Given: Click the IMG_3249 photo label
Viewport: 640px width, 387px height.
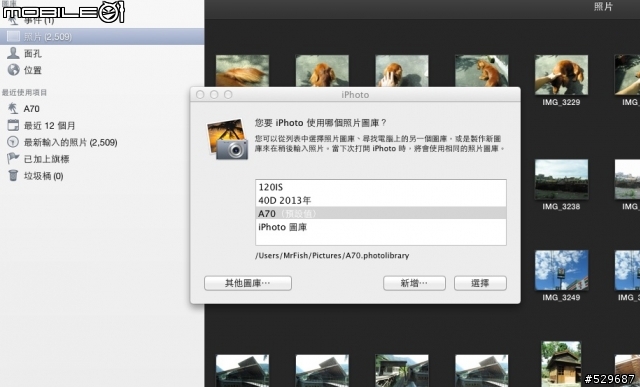Looking at the screenshot, I should 561,297.
